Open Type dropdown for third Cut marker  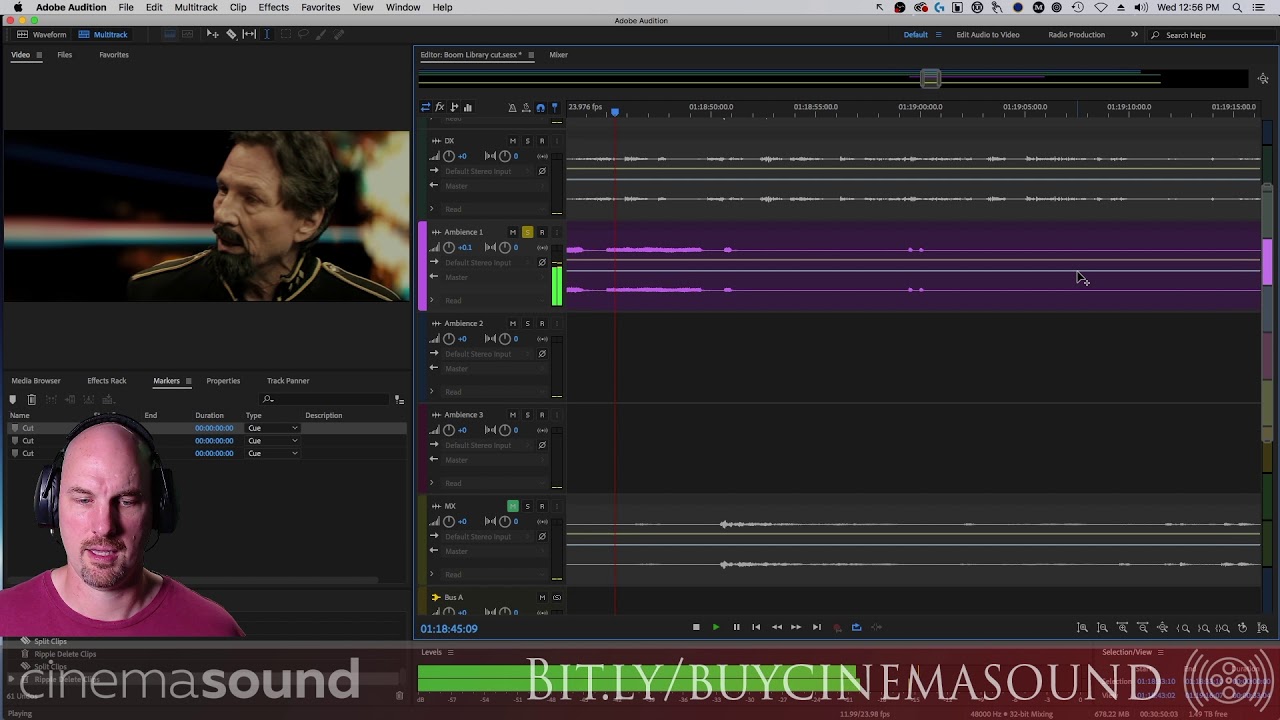(273, 453)
